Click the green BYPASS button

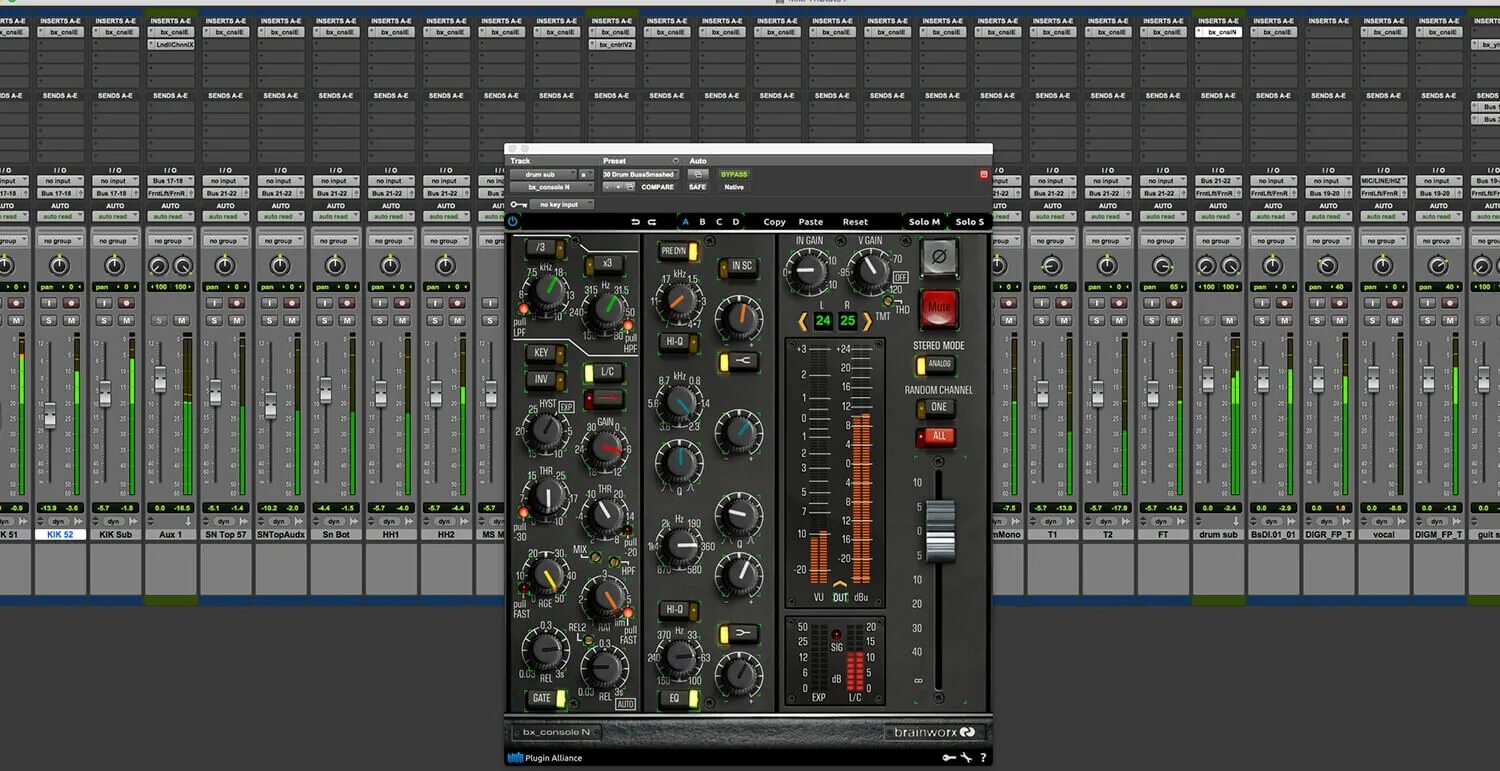pos(734,175)
